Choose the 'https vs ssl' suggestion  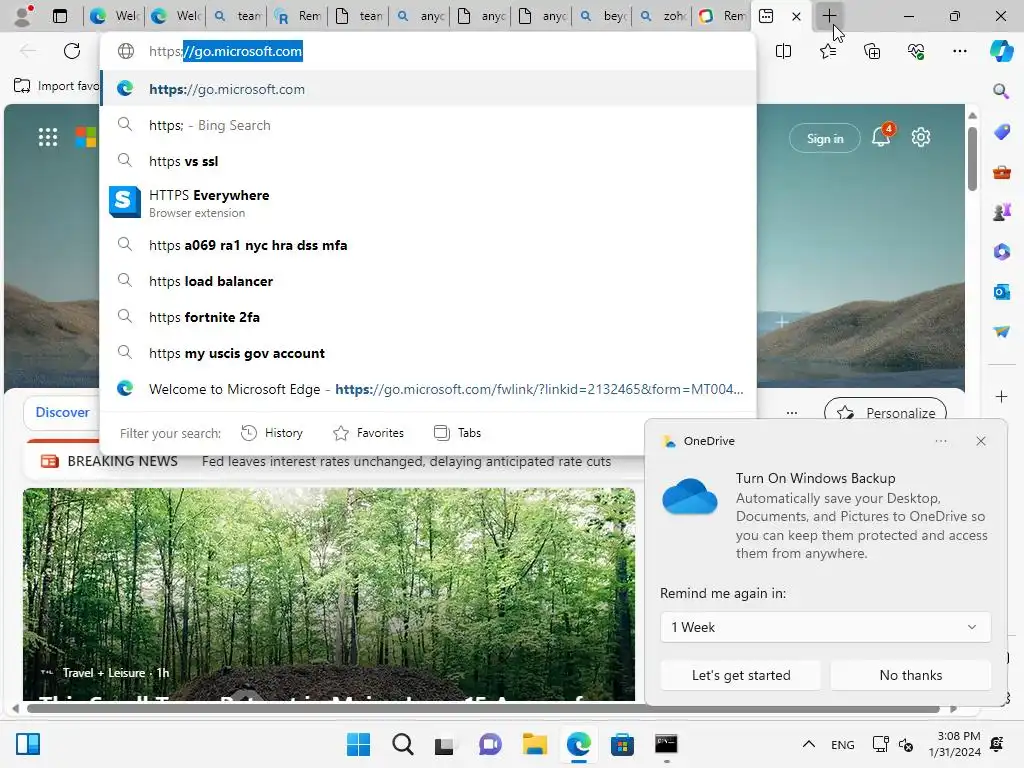pos(428,161)
